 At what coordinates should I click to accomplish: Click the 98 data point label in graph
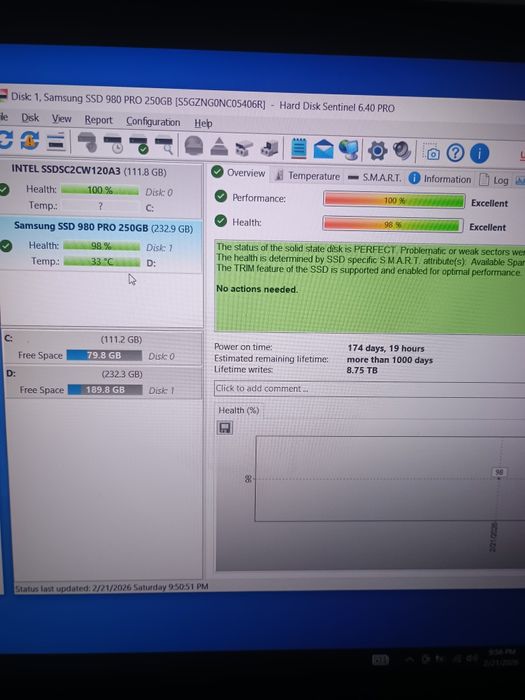[500, 472]
